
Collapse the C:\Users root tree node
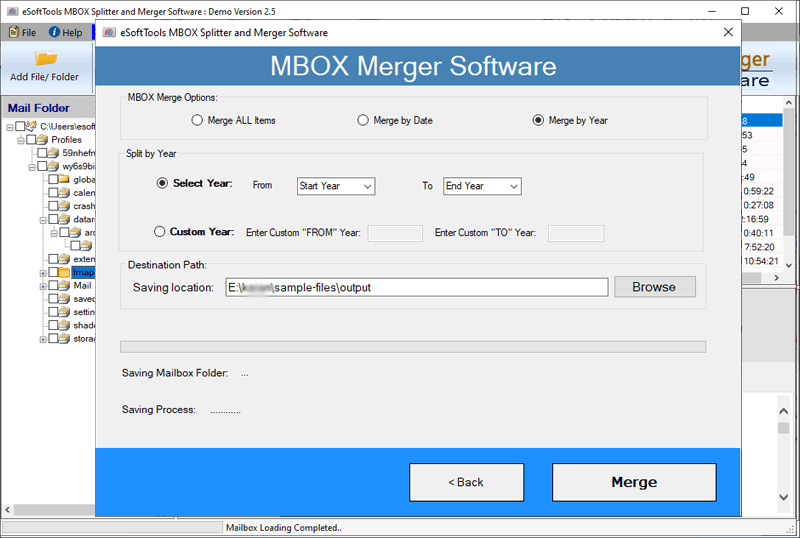point(10,127)
